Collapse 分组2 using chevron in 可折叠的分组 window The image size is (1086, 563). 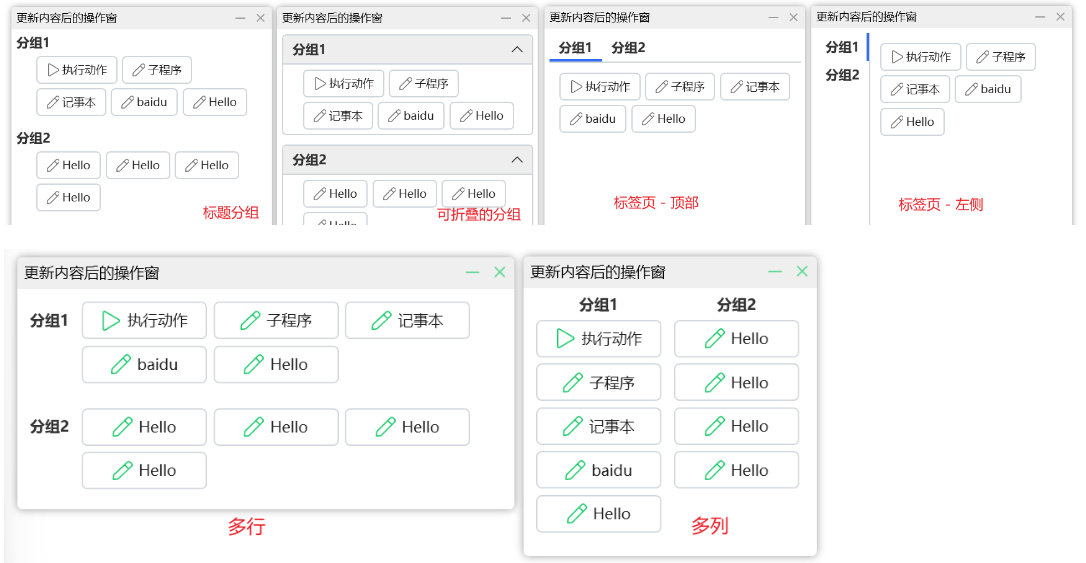click(x=517, y=160)
